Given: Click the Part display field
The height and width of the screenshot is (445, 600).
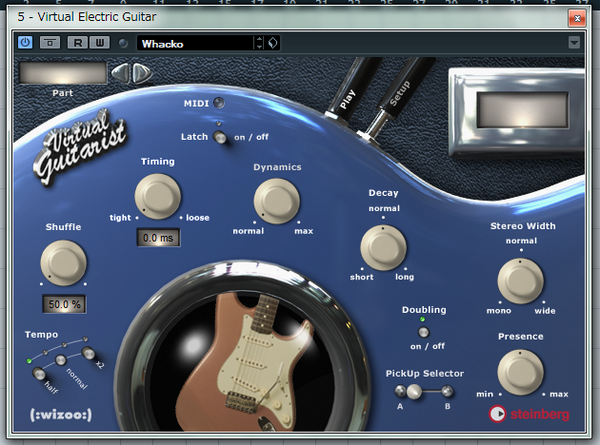Looking at the screenshot, I should (63, 73).
